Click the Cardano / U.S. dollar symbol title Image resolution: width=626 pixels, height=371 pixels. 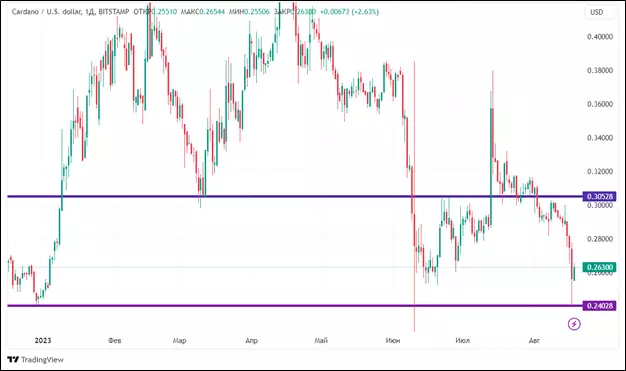(47, 12)
